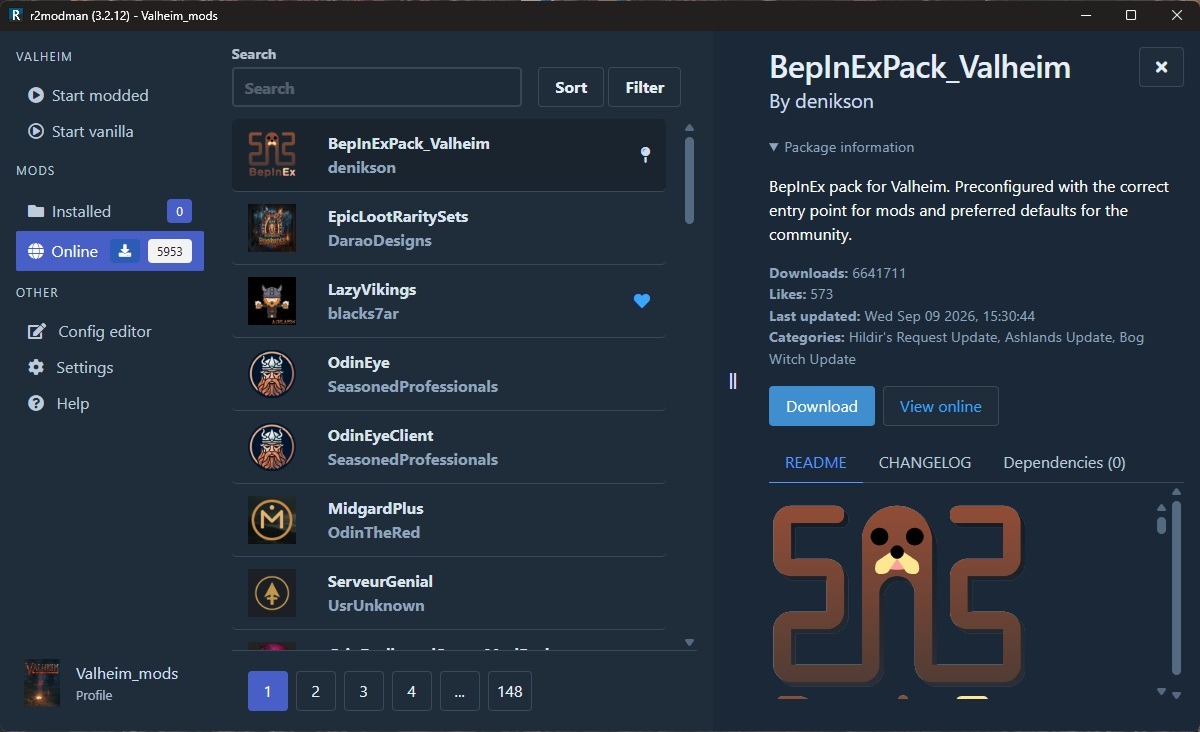
Task: Select Start modded in sidebar
Action: tap(110, 95)
